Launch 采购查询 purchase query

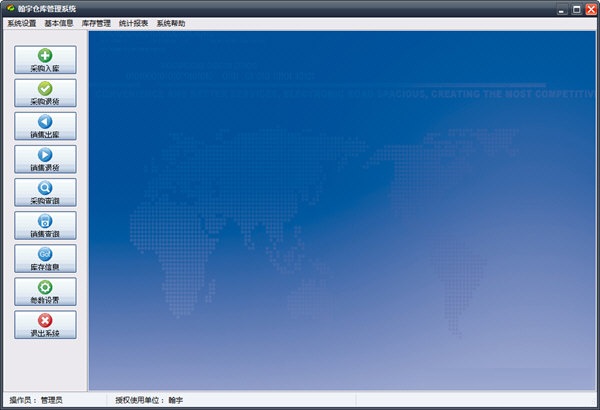pos(45,193)
